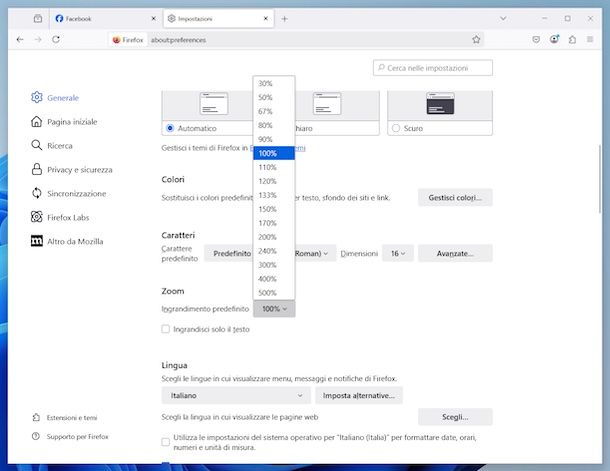Open Pagina iniziale settings section
The width and height of the screenshot is (610, 471).
point(64,122)
